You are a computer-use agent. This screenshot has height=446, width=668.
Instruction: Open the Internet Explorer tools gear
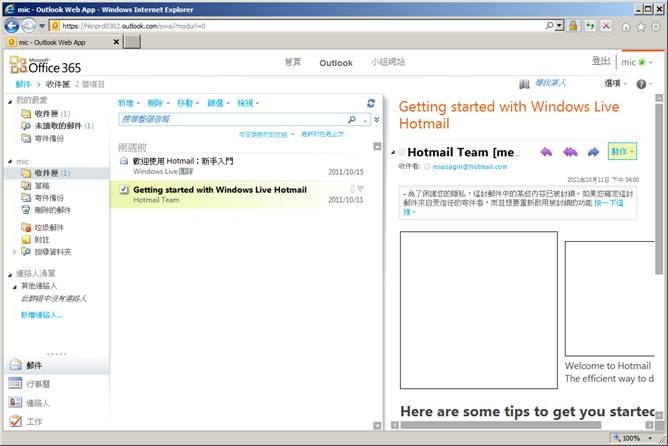coord(656,27)
